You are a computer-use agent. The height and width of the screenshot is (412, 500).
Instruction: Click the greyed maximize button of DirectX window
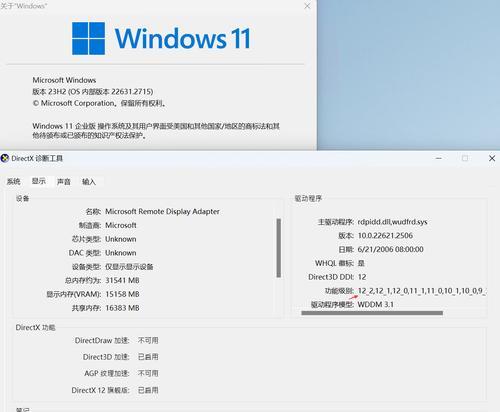[x=465, y=158]
